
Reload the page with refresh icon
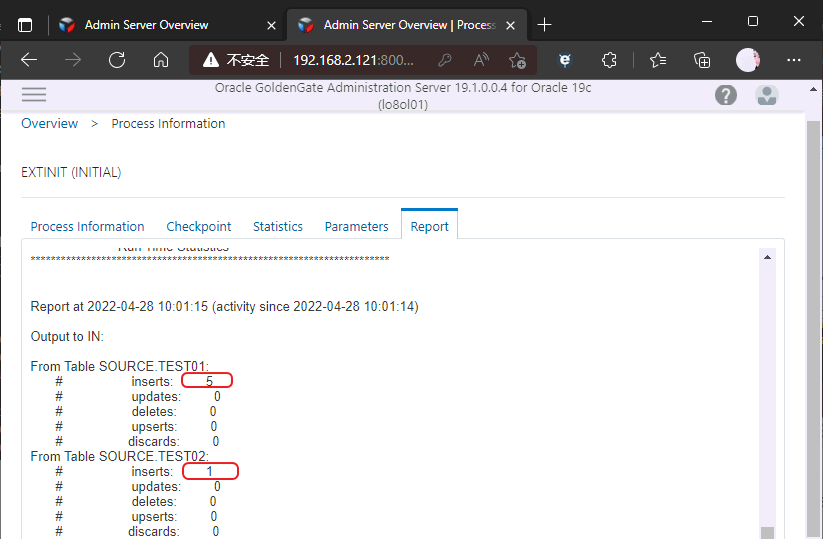click(x=117, y=60)
